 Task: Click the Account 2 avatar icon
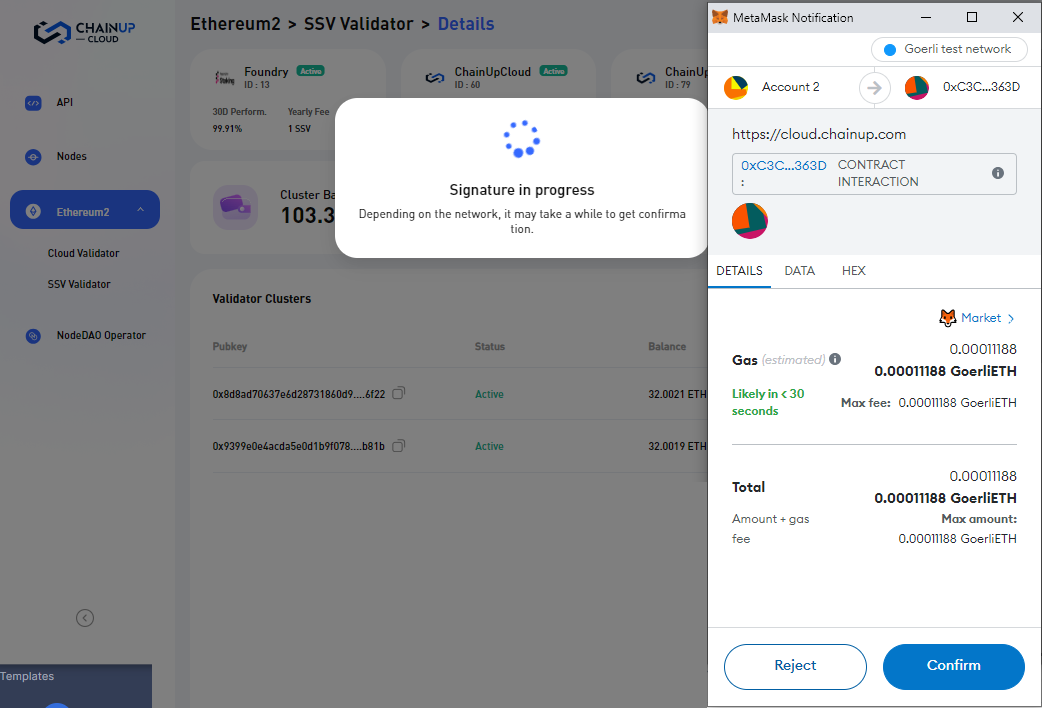pos(735,88)
